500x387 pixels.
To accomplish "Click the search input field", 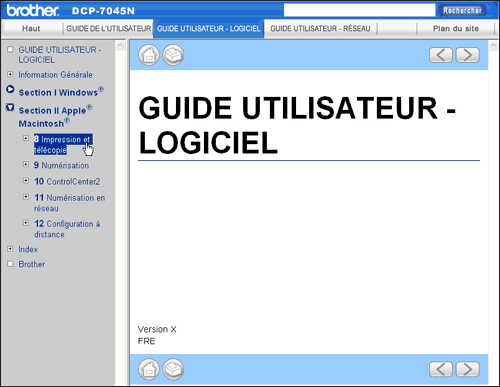I will 359,10.
